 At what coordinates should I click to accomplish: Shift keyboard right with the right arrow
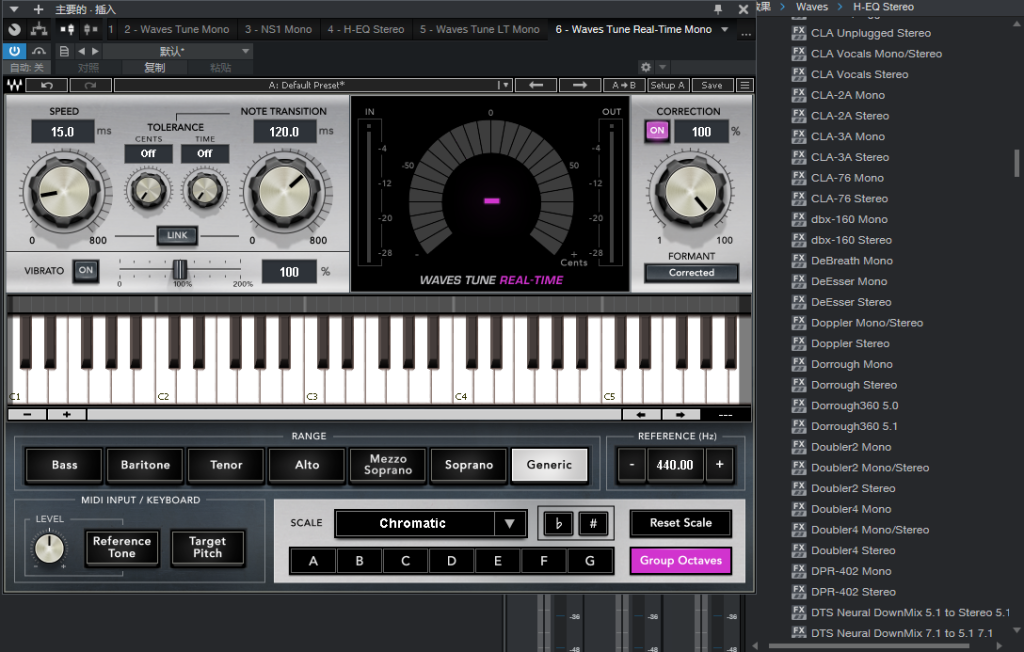coord(680,414)
